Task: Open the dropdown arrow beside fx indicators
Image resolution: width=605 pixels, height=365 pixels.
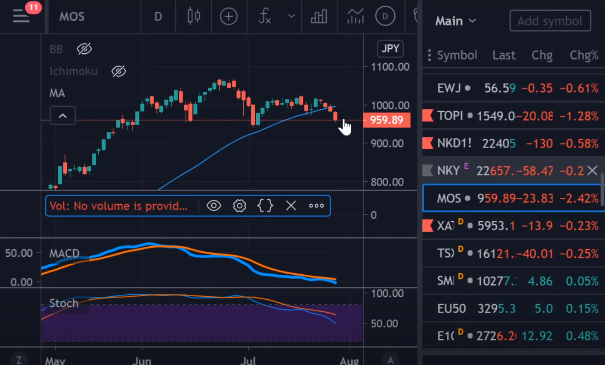Action: coord(292,16)
